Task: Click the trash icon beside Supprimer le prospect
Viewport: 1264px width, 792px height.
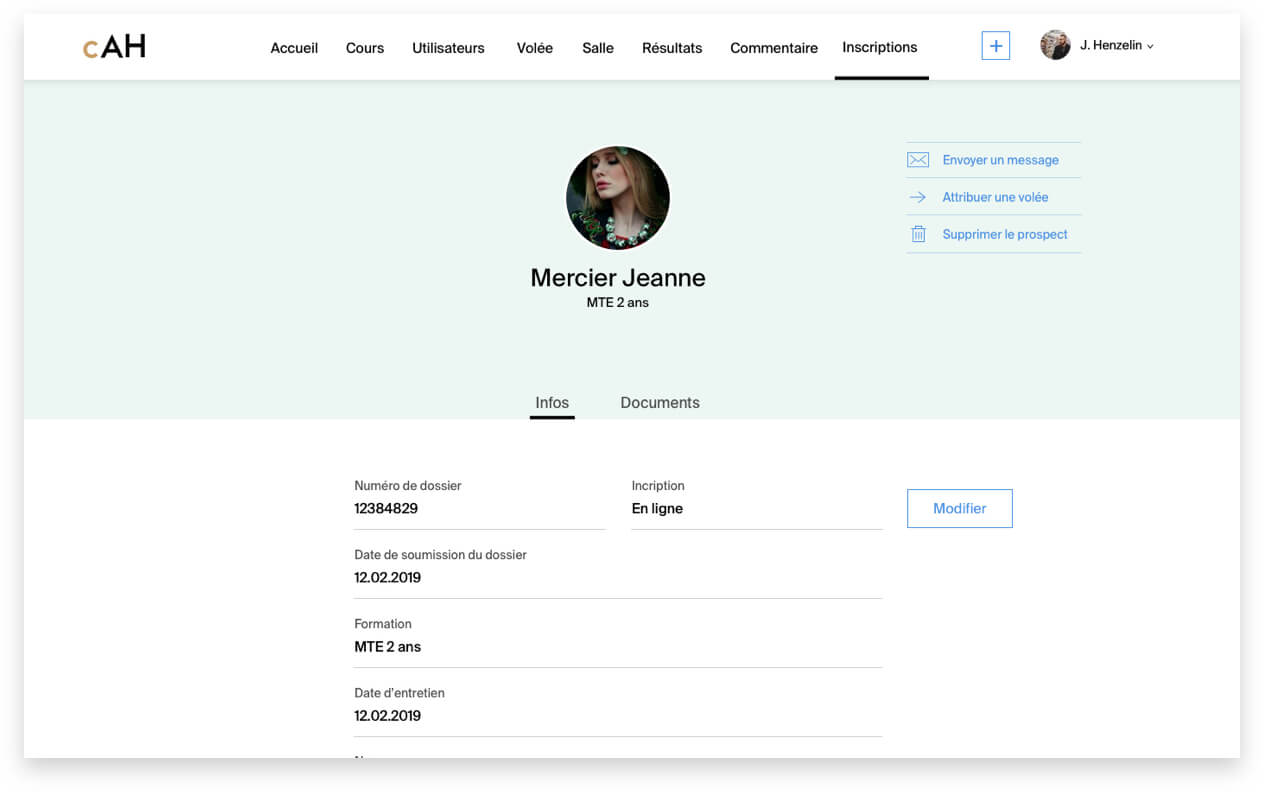Action: pos(918,234)
